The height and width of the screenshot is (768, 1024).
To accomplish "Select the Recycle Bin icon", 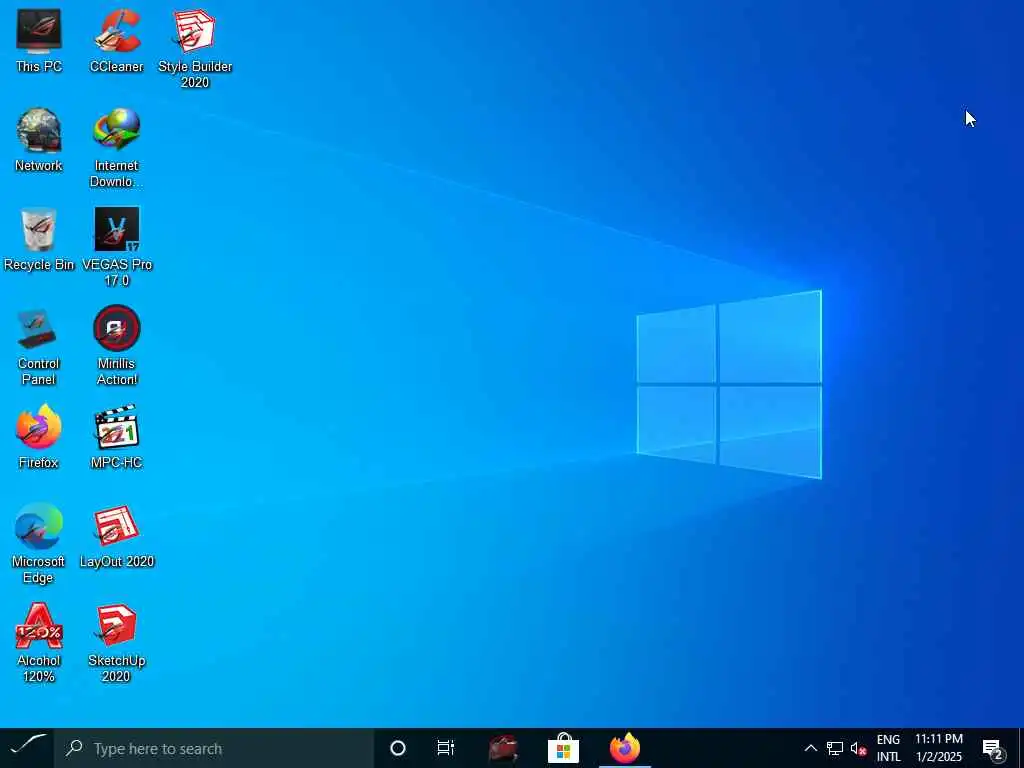I will [x=39, y=239].
